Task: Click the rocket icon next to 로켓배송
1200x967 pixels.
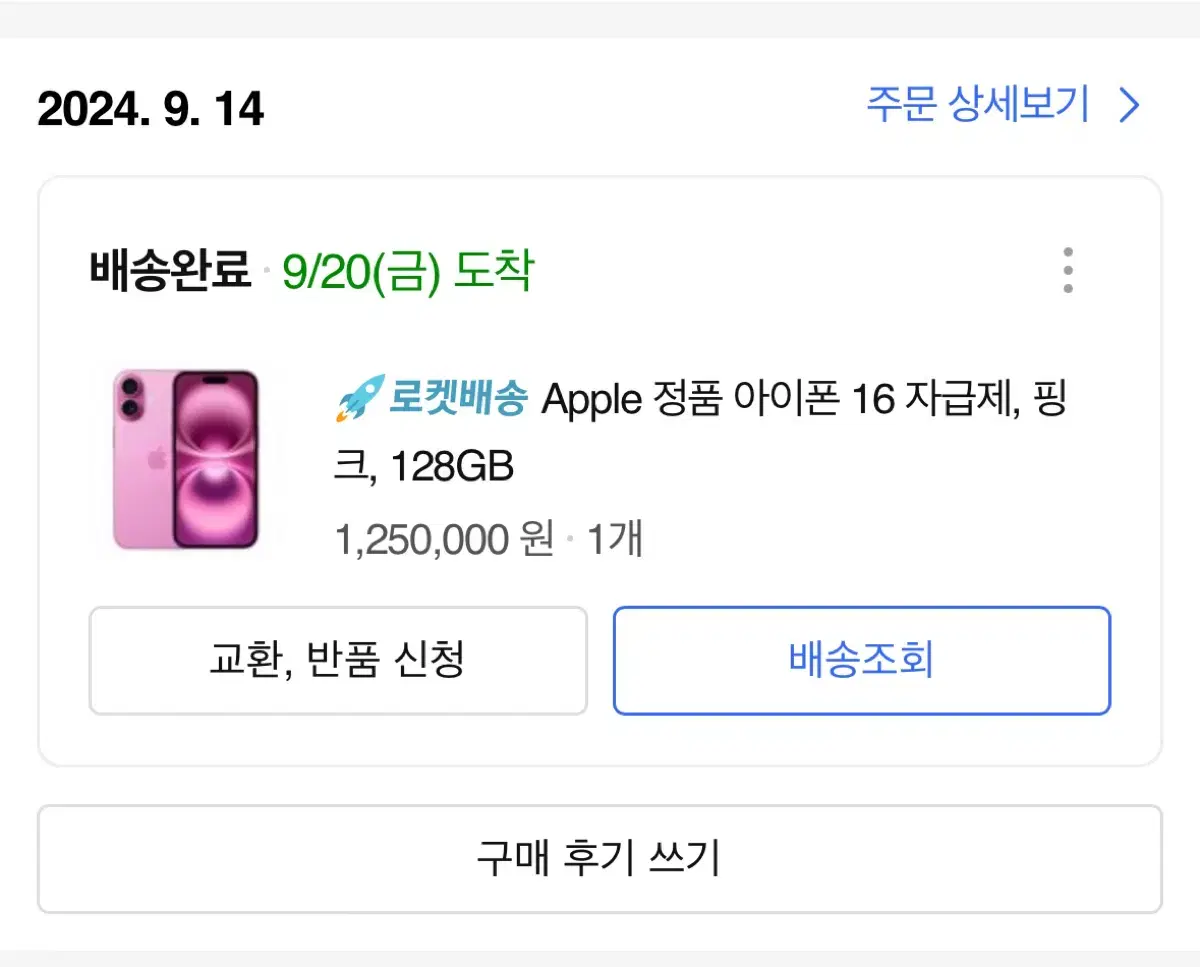Action: 359,399
